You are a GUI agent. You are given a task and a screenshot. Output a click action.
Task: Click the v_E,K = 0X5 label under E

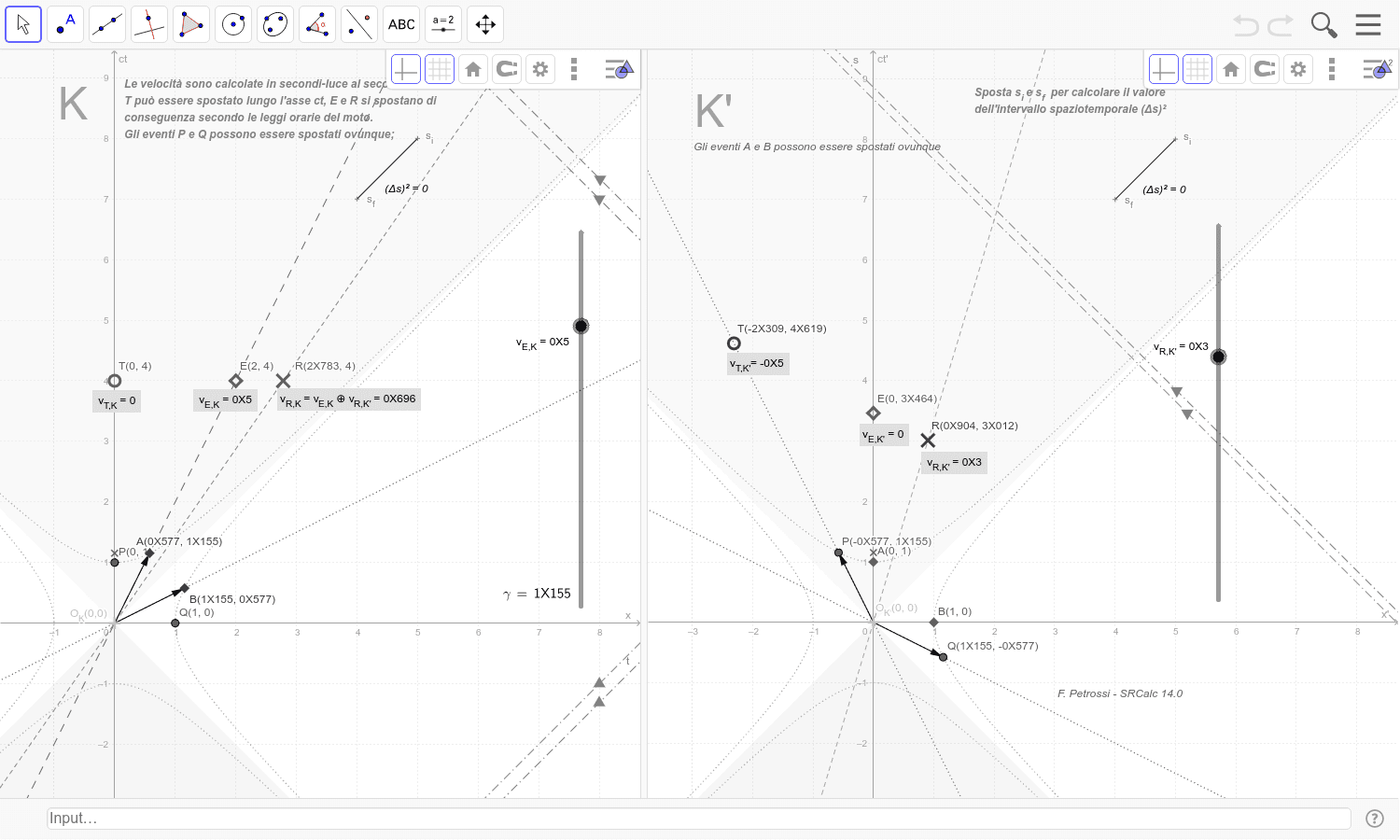[225, 400]
